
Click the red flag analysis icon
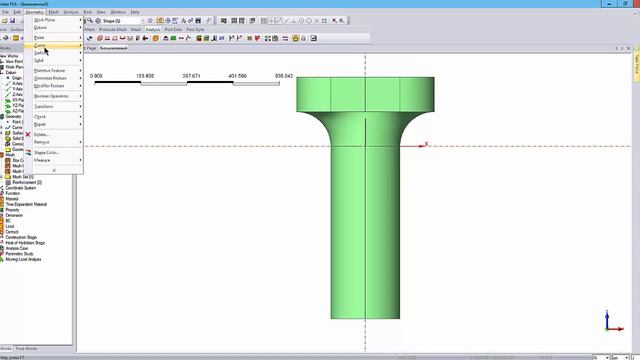(258, 38)
